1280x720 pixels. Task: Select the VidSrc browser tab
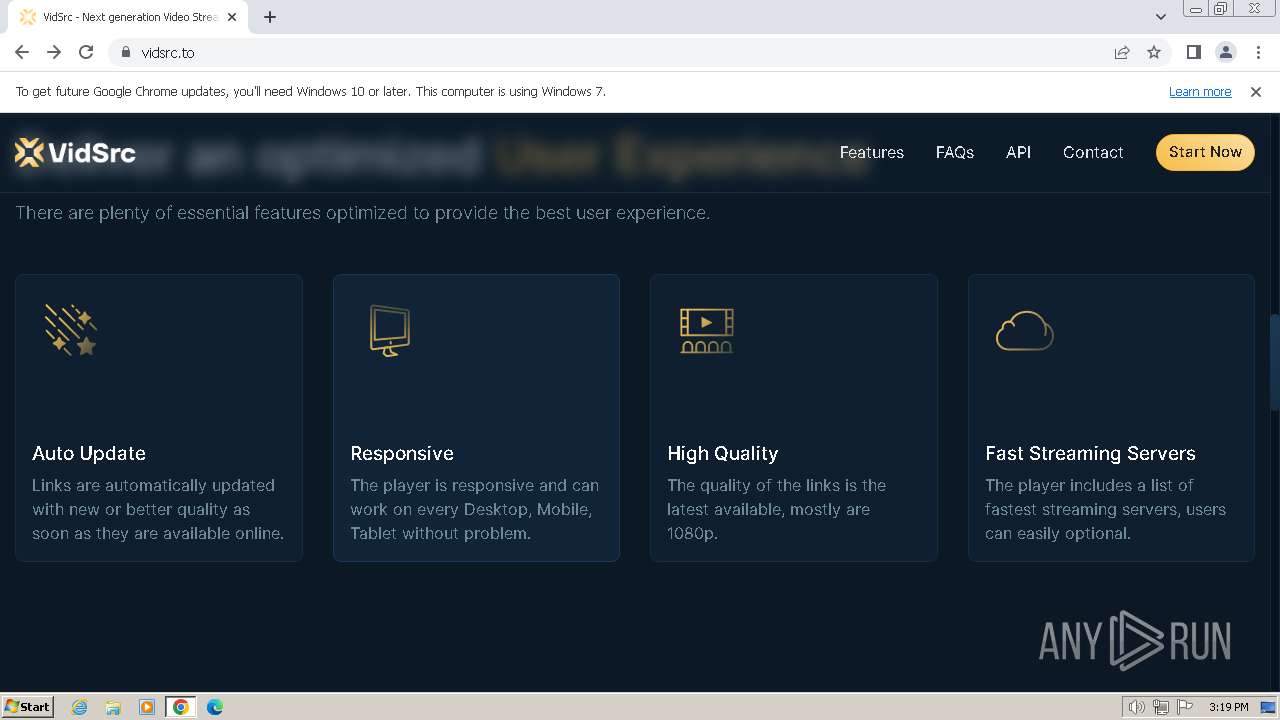tap(130, 17)
